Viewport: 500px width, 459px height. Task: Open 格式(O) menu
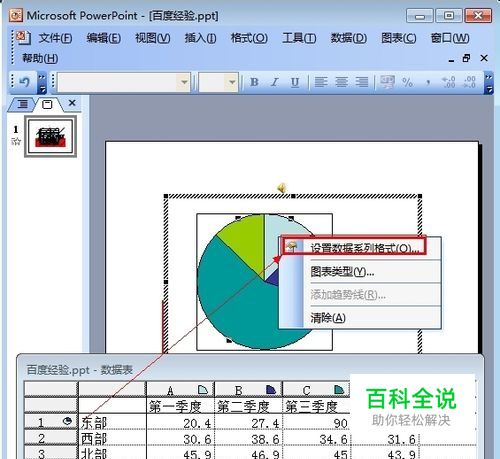point(249,38)
